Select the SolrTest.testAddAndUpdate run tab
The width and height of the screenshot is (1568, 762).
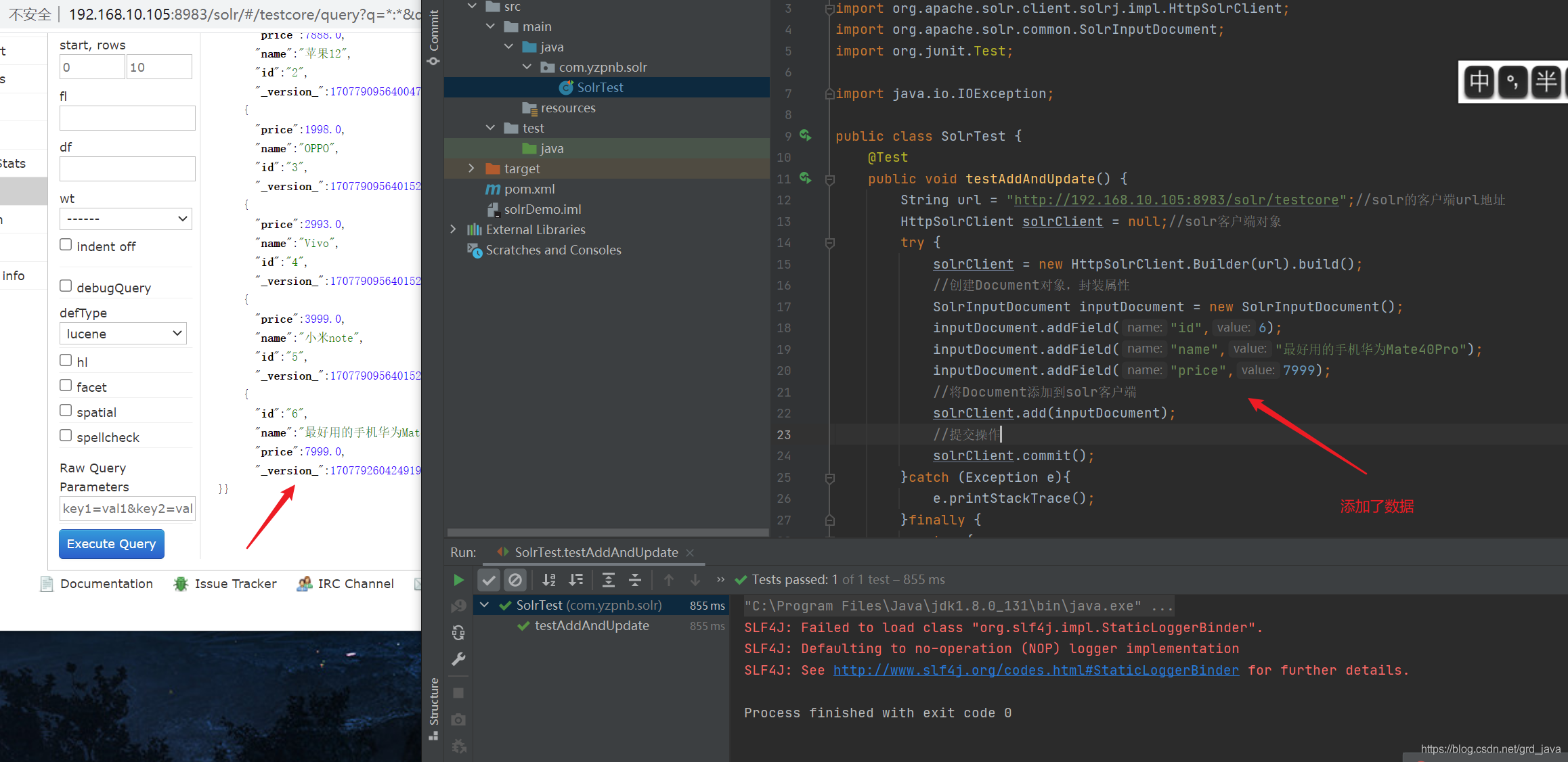point(595,552)
